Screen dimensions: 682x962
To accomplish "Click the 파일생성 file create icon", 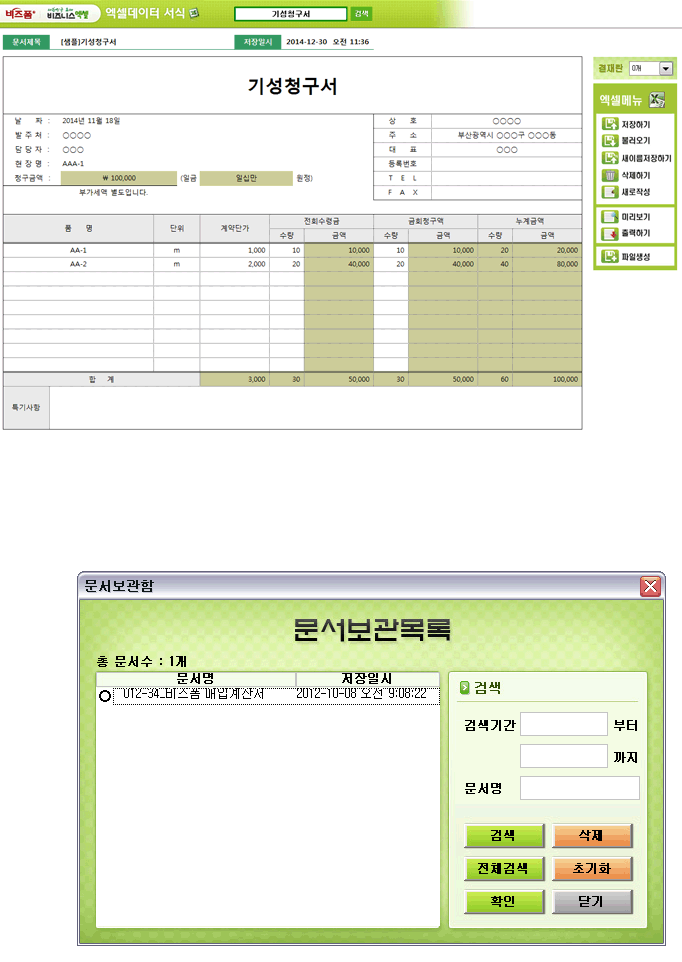I will click(x=610, y=256).
